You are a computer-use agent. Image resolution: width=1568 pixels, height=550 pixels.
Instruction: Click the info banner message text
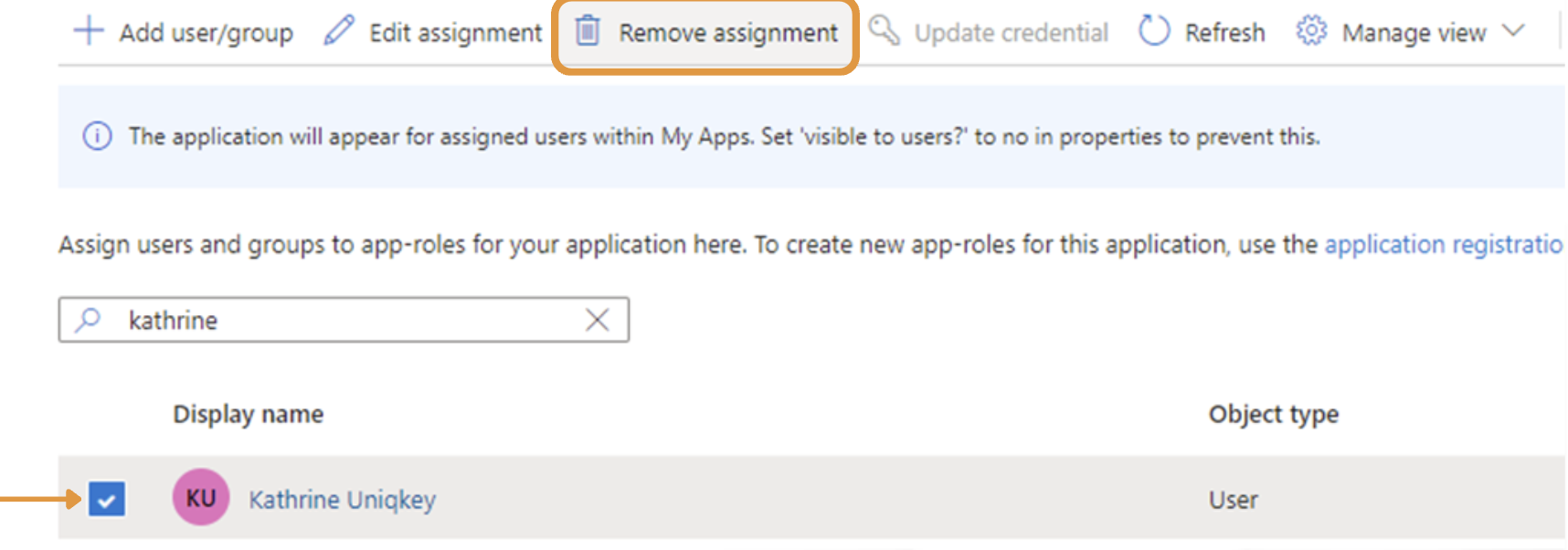point(725,136)
